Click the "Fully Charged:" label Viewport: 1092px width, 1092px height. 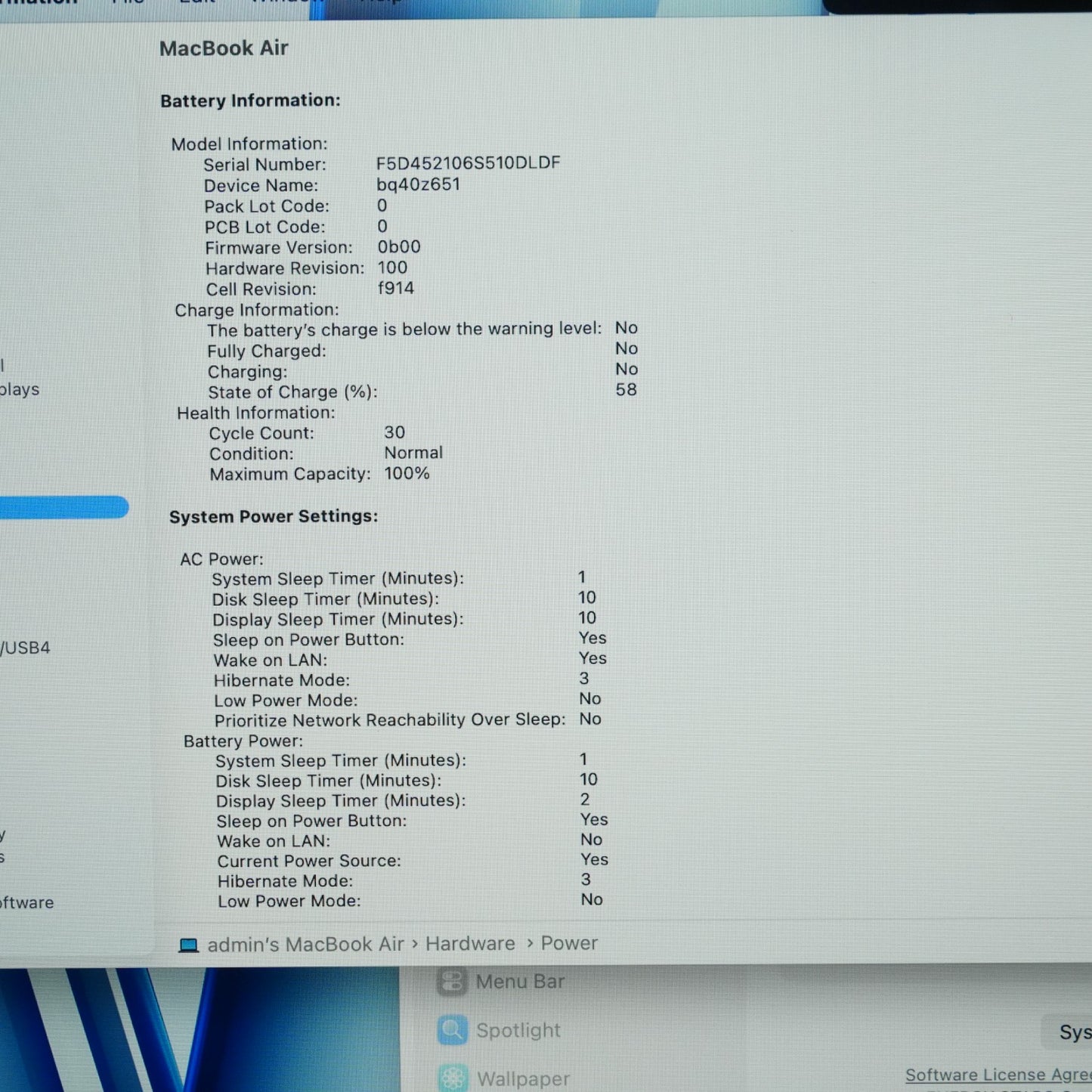click(x=267, y=351)
